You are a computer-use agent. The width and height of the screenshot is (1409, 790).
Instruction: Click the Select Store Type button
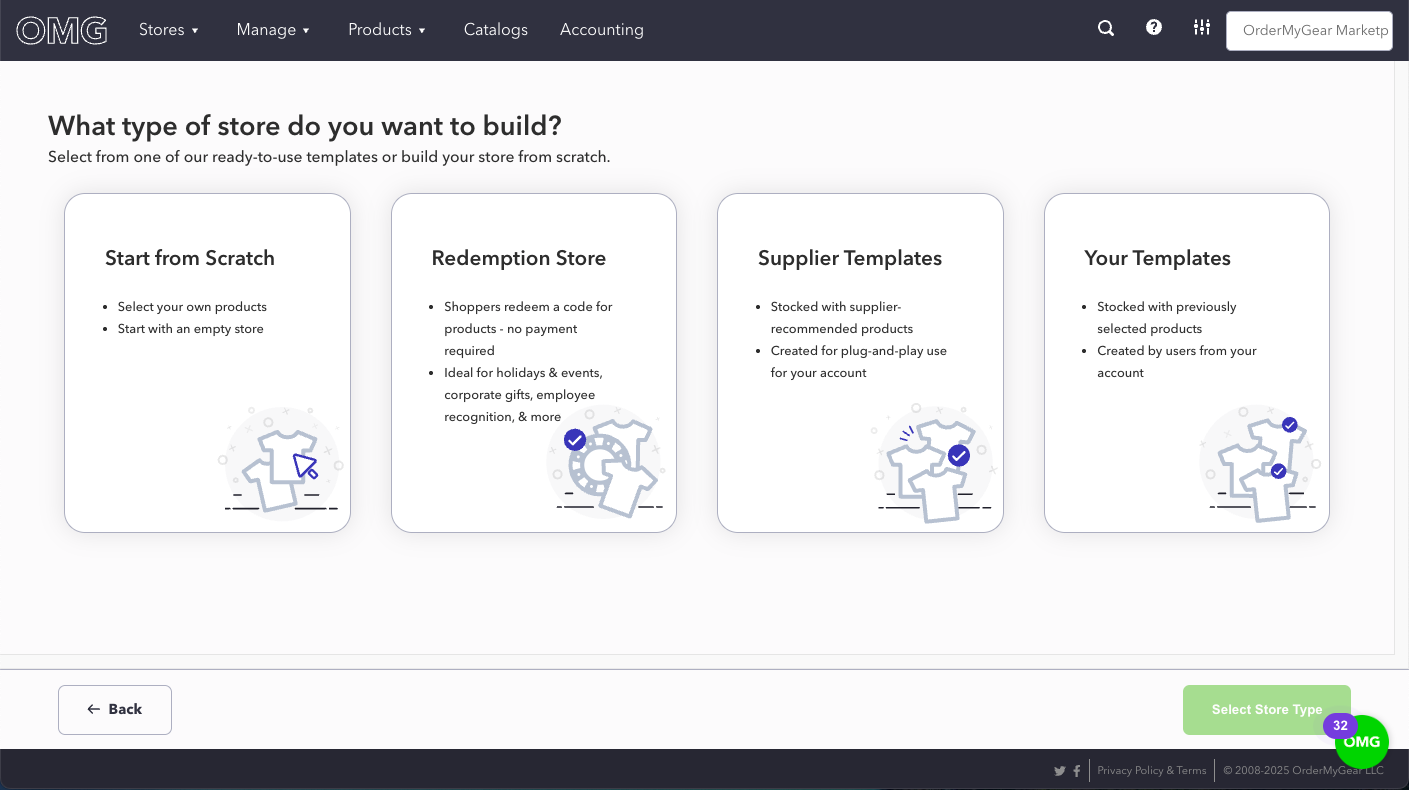pyautogui.click(x=1267, y=710)
